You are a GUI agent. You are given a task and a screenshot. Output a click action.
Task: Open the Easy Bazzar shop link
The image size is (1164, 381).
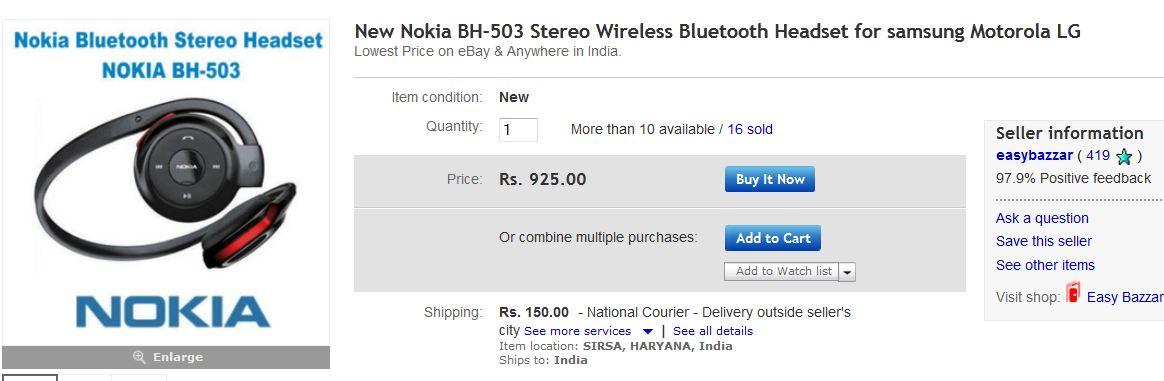(x=1125, y=297)
